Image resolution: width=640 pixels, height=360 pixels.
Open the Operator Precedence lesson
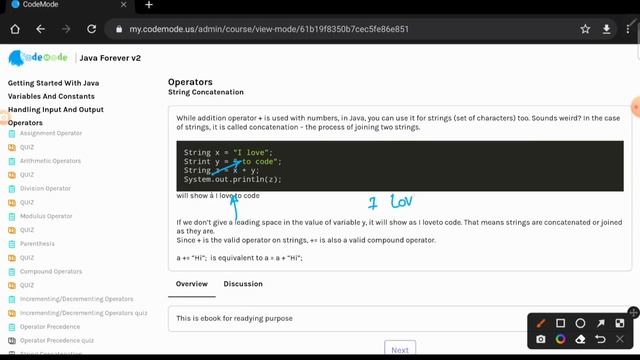click(50, 327)
